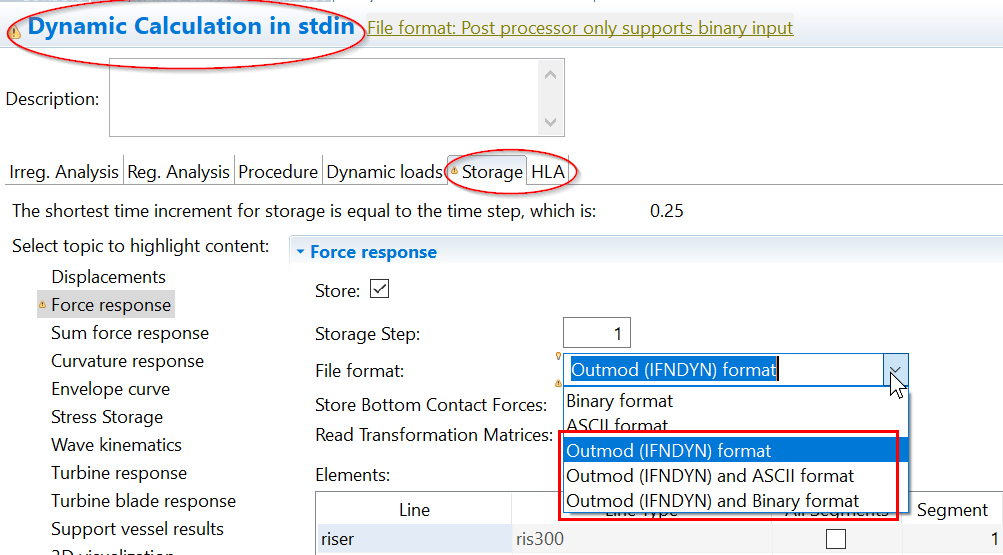Switch to Irreg. Analysis tab

pyautogui.click(x=63, y=172)
